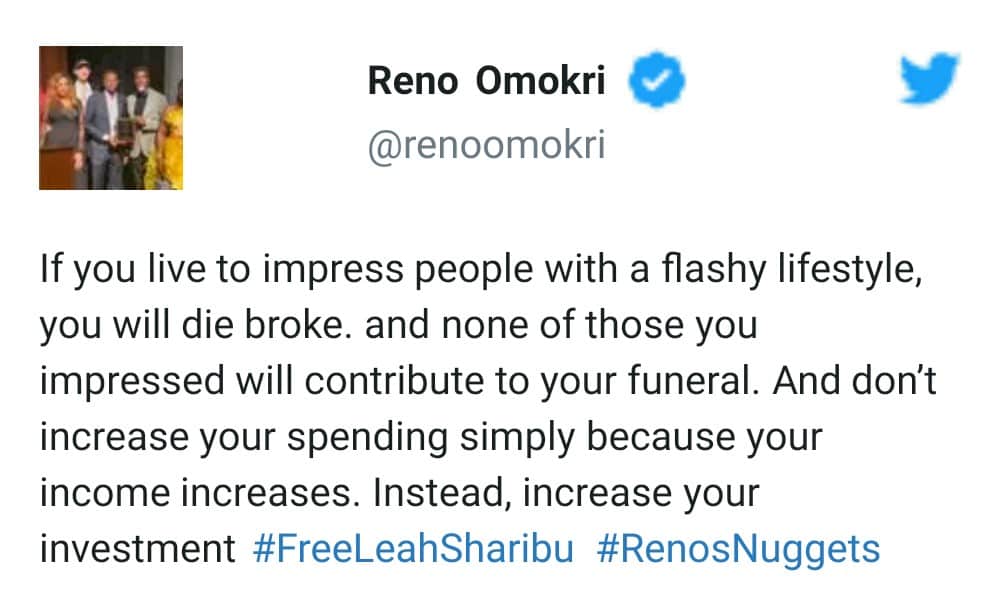
Task: Follow the #RenosNuggets hashtag link
Action: [738, 549]
